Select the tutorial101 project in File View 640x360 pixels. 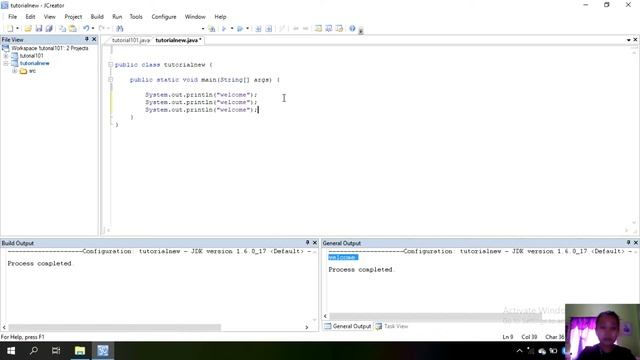[31, 56]
